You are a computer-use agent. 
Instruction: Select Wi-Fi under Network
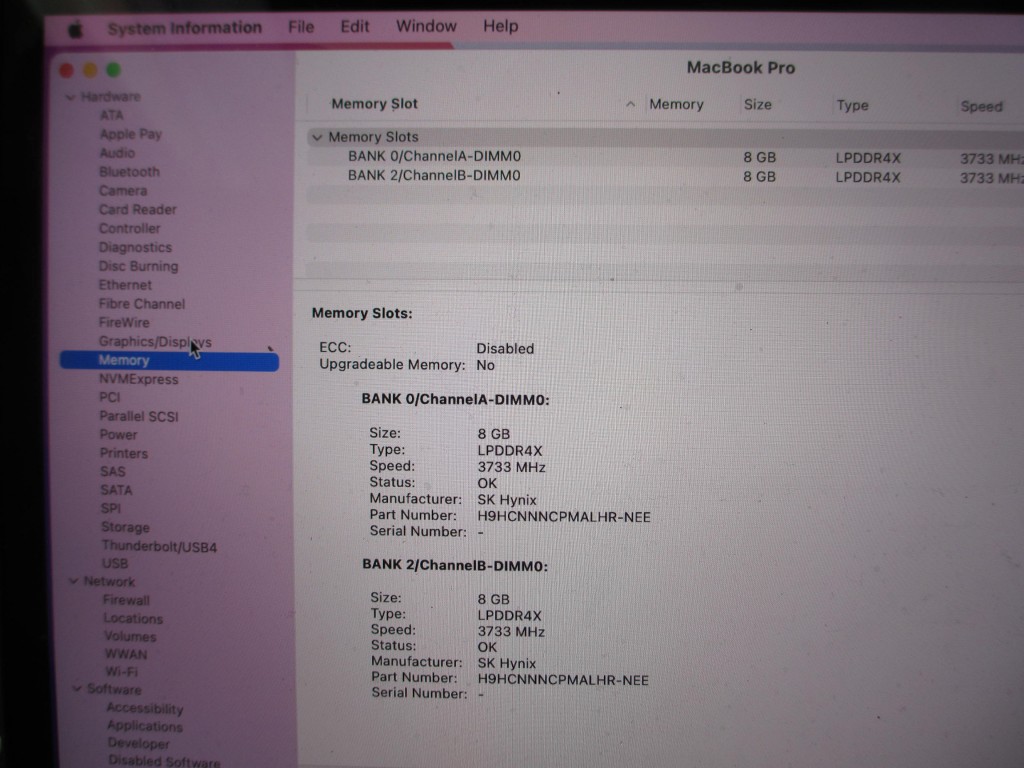pos(121,671)
